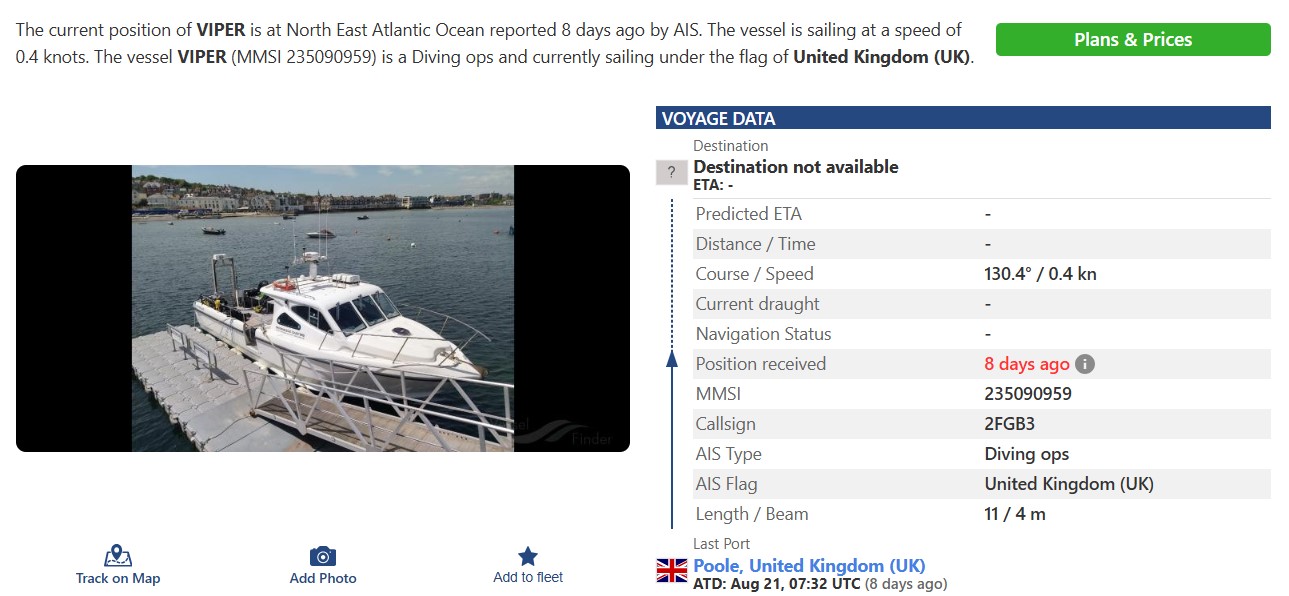Select the MMSI value 235090959
The image size is (1289, 596).
pos(1028,394)
